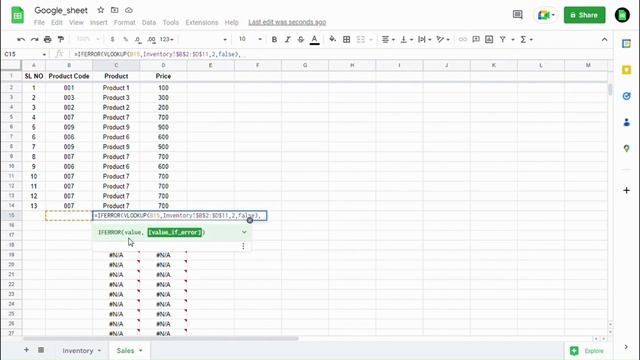Open the text color picker
This screenshot has height=360, width=640.
point(314,40)
